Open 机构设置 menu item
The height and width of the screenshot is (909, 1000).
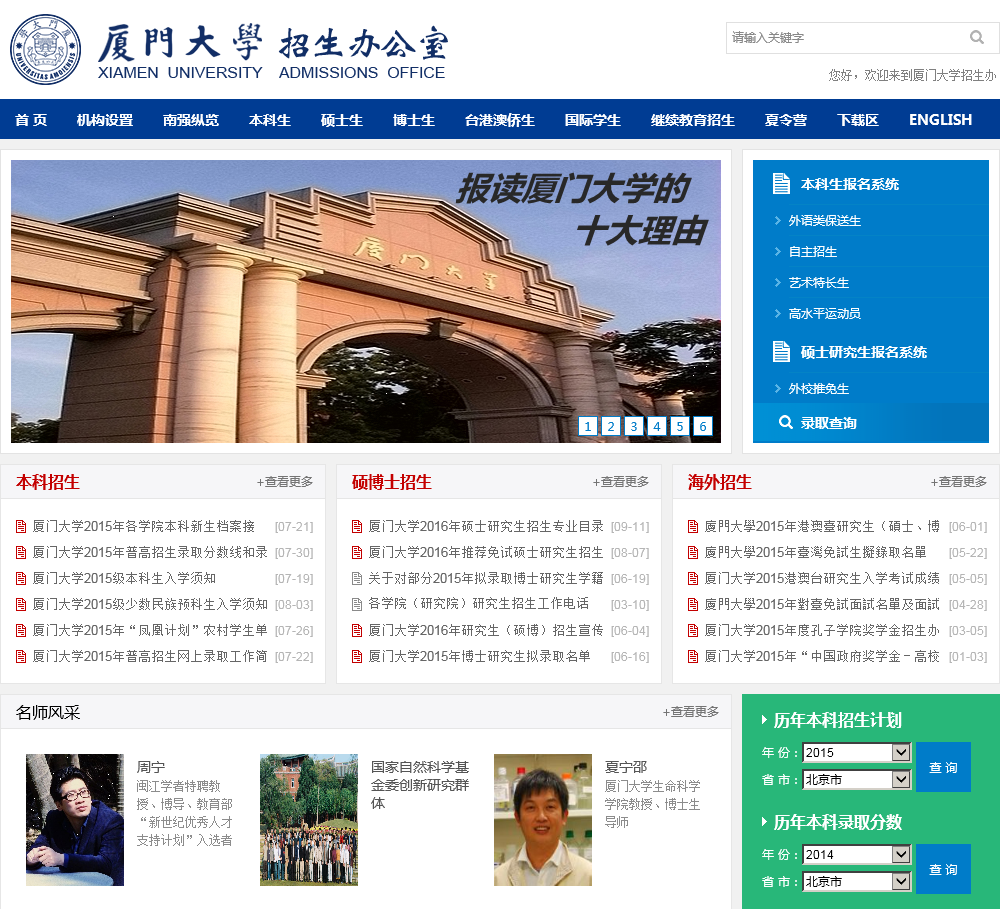105,120
